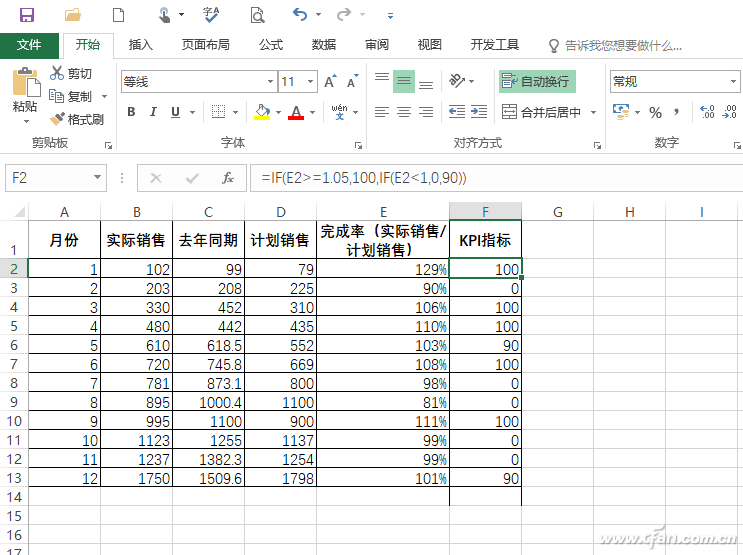
Task: Click the Increase Font Size icon
Action: (331, 82)
